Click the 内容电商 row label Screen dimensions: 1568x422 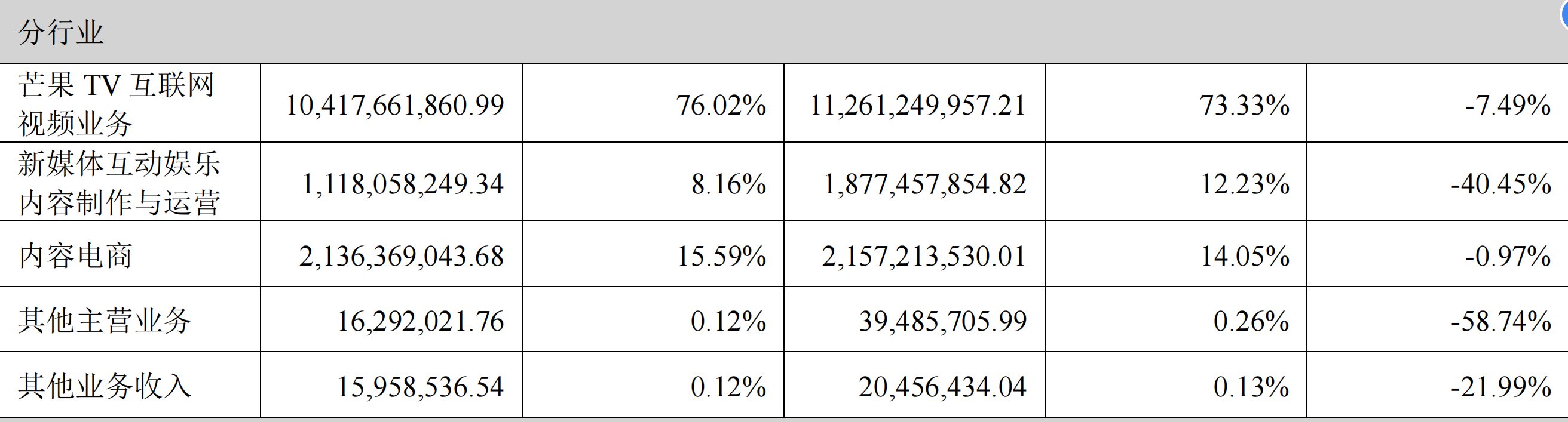click(x=75, y=255)
